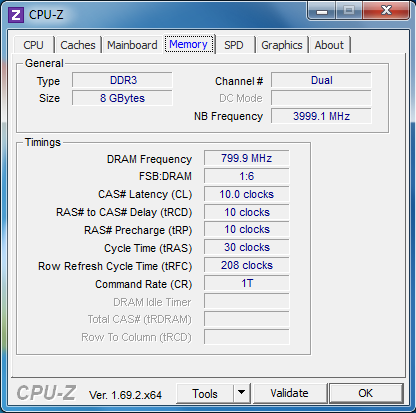Click NB Frequency value 3999.1 MHz

pos(321,116)
